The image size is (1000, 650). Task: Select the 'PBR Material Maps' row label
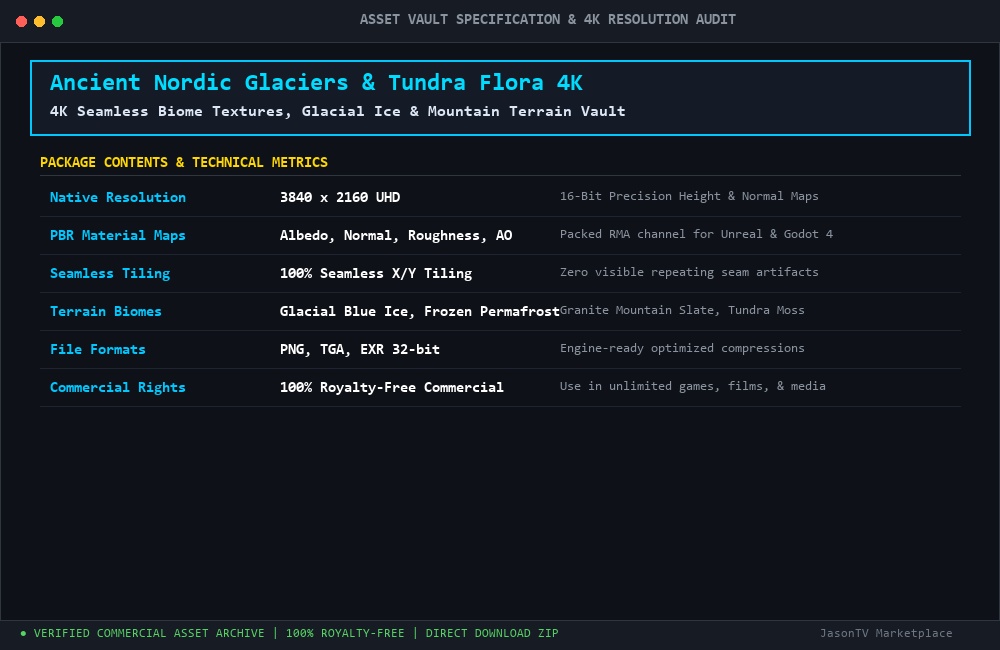click(118, 235)
